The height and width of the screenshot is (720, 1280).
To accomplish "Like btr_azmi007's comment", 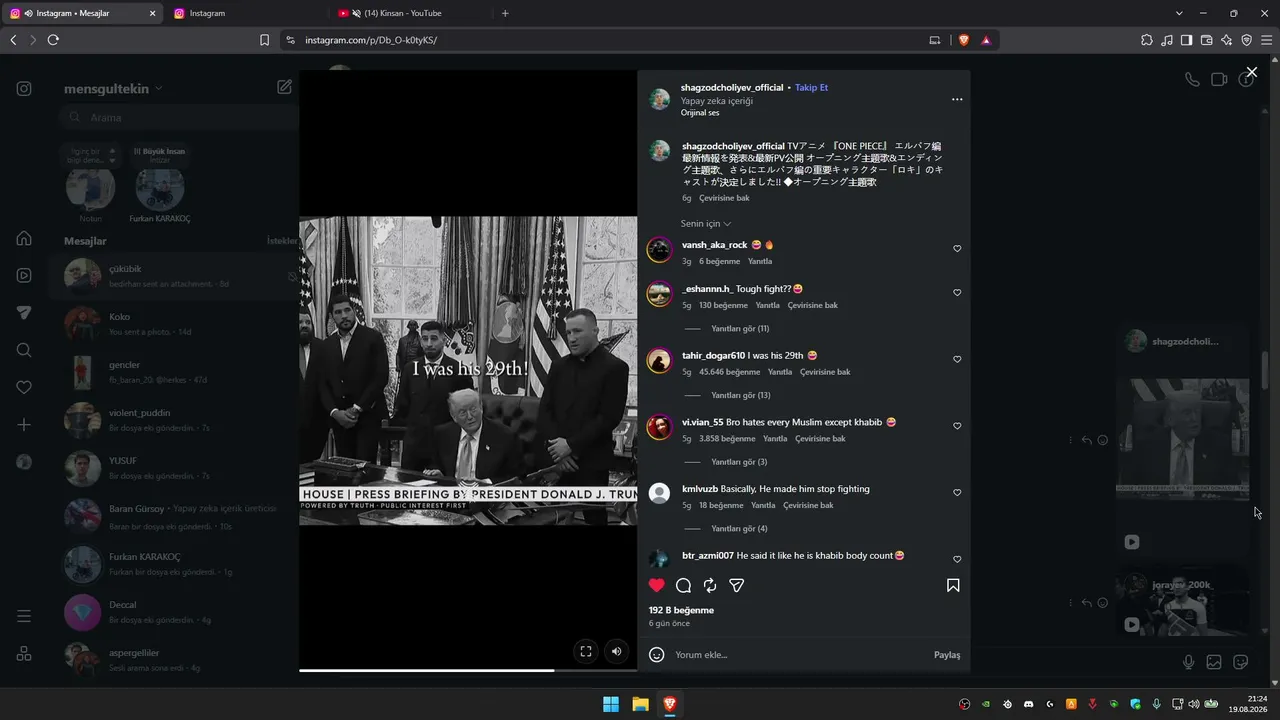I will tap(957, 559).
